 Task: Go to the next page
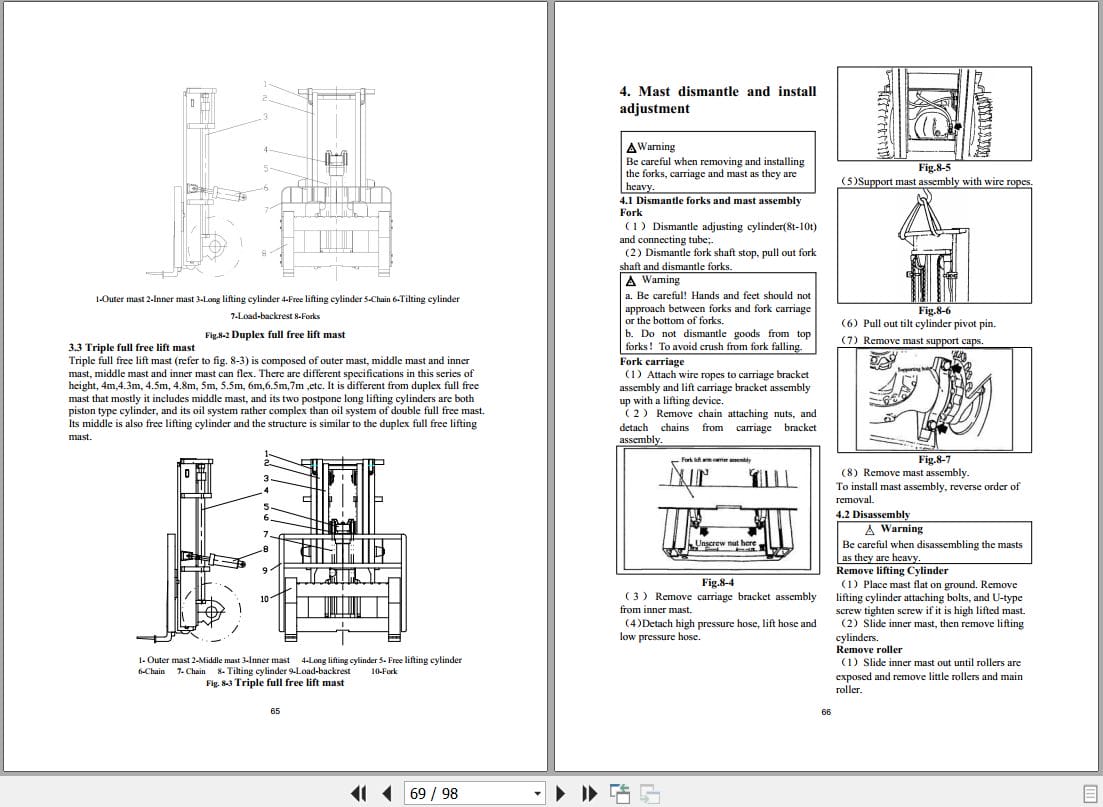[x=561, y=794]
